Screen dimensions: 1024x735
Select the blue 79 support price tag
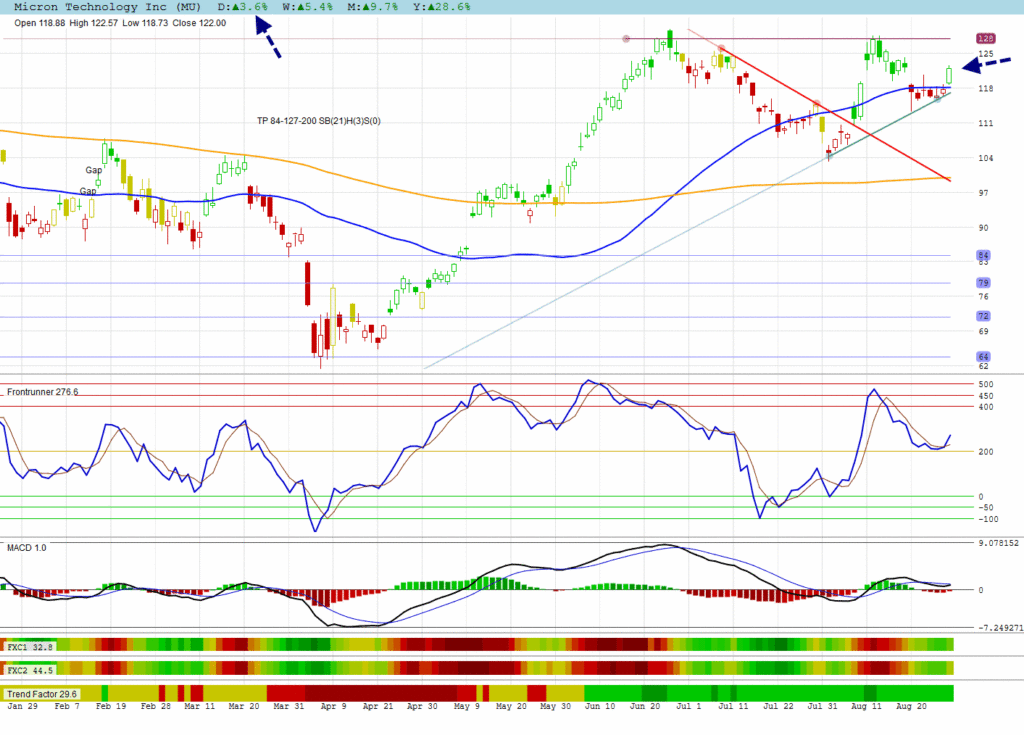click(984, 283)
